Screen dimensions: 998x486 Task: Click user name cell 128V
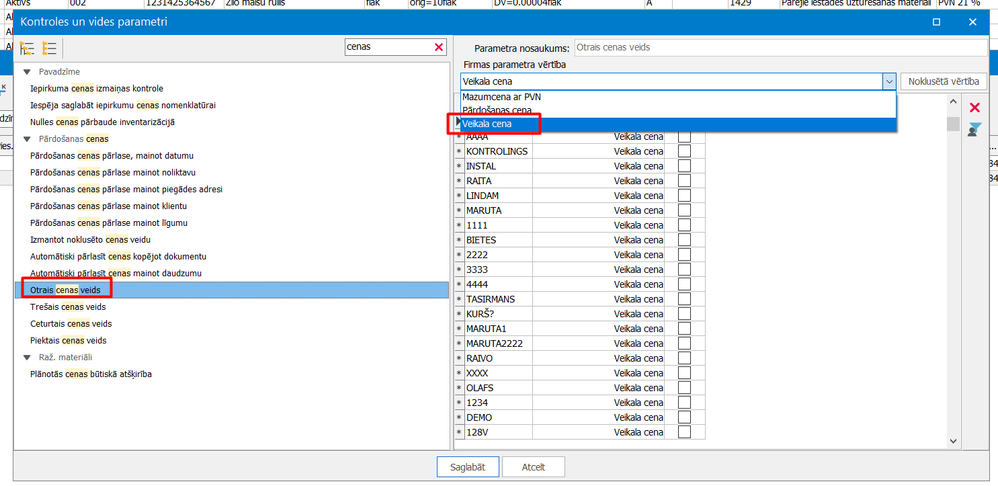point(498,433)
